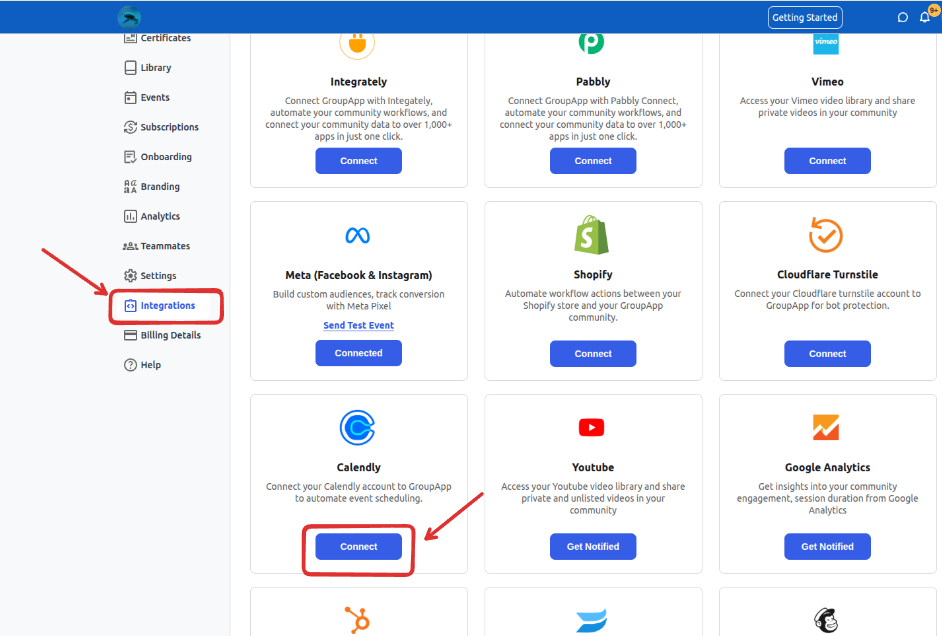Click the Getting Started button
Screen dimensions: 942x636
point(805,17)
